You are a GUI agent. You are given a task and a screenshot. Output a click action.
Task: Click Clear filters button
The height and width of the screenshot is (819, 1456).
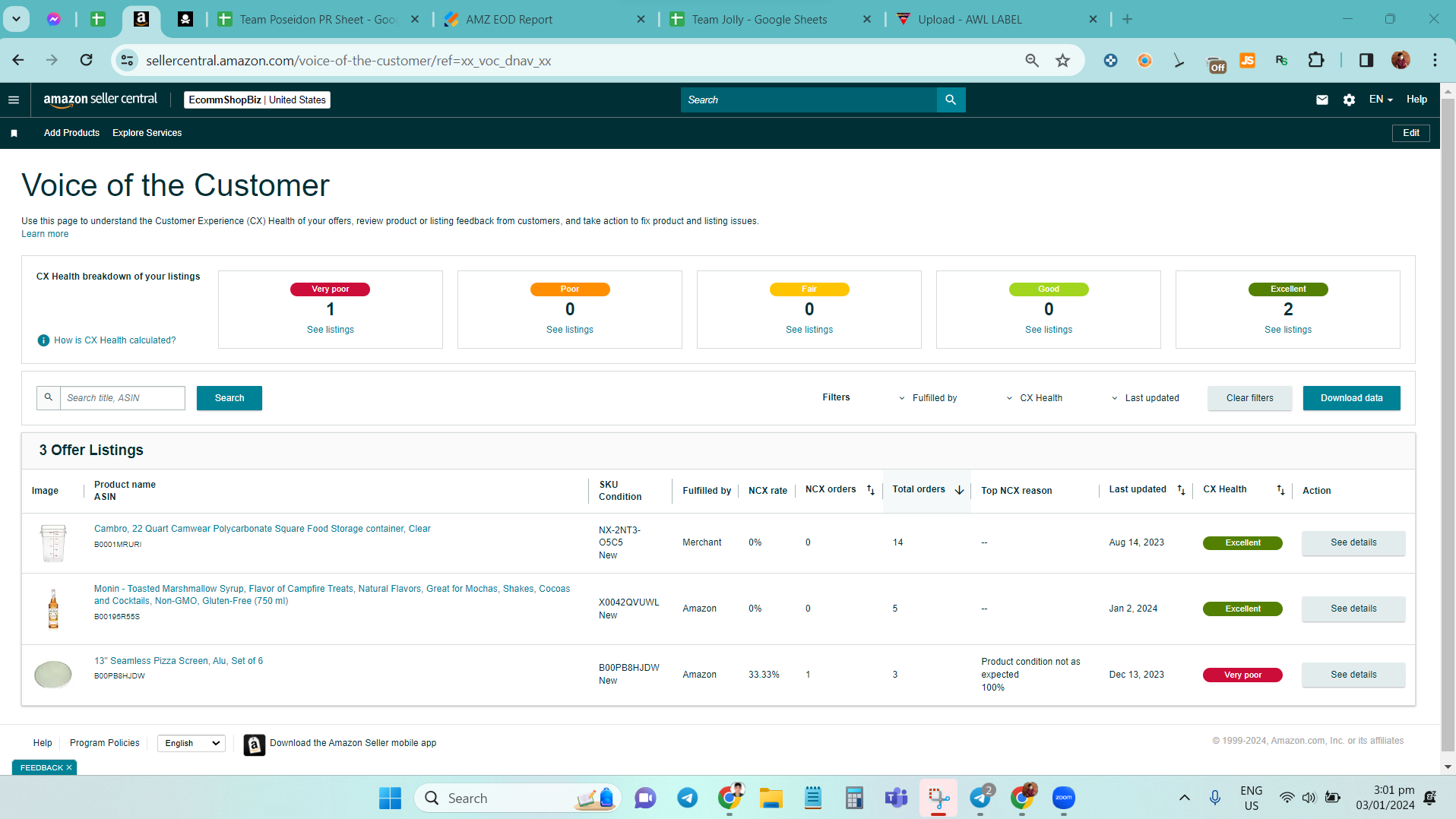1249,398
